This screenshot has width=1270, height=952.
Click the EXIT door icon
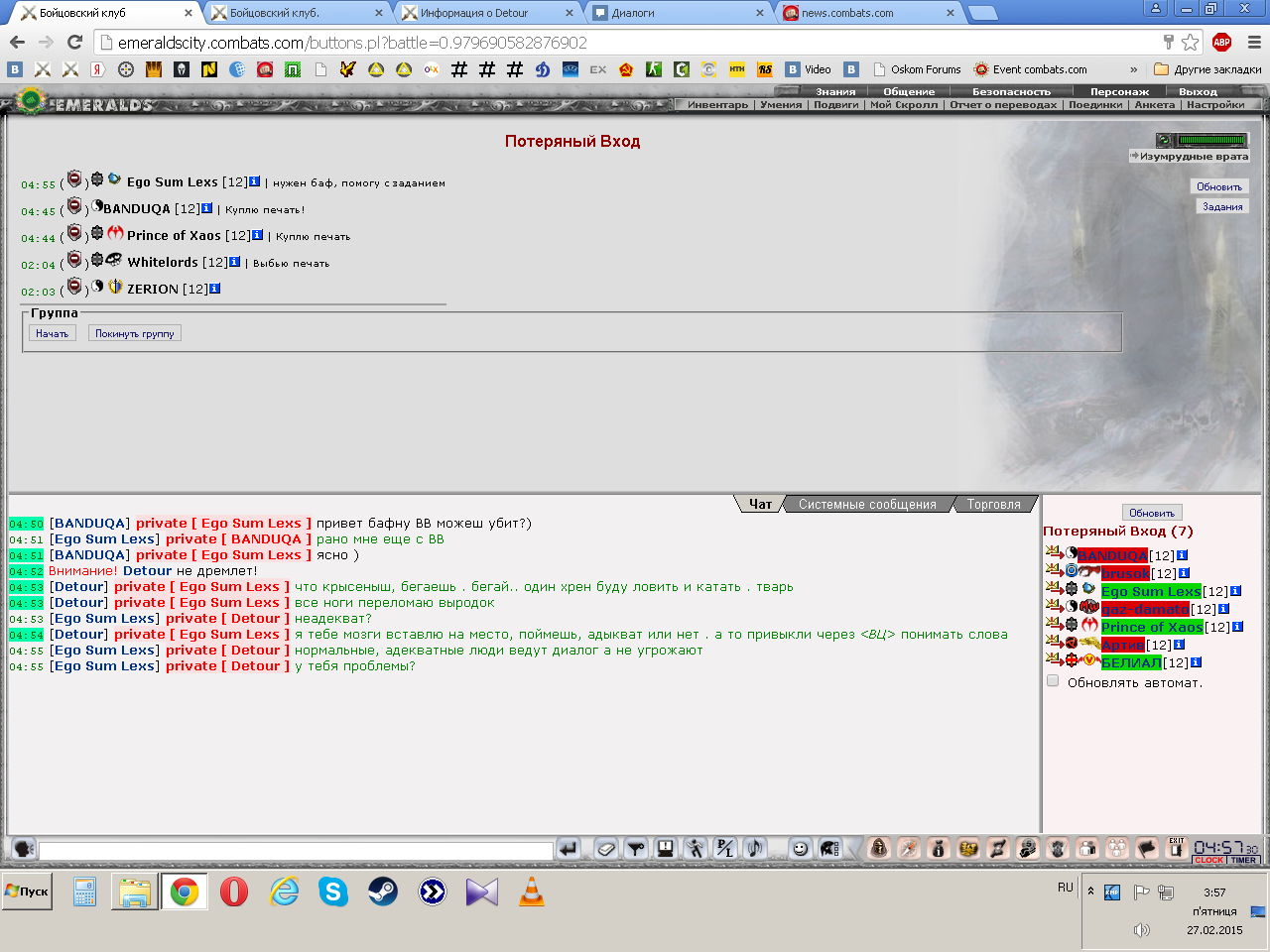tap(1177, 848)
